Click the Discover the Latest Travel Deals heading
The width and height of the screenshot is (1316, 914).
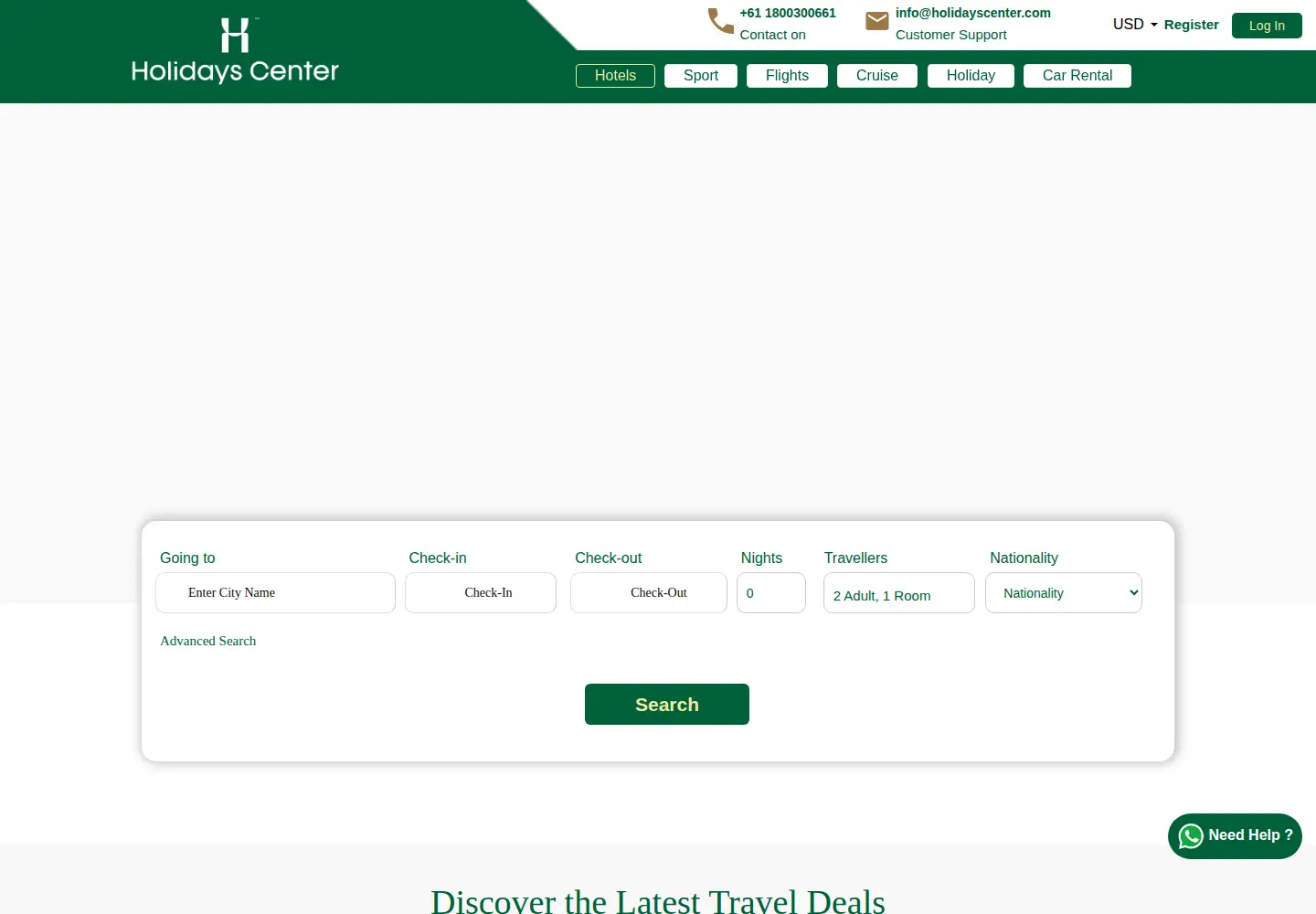(658, 902)
